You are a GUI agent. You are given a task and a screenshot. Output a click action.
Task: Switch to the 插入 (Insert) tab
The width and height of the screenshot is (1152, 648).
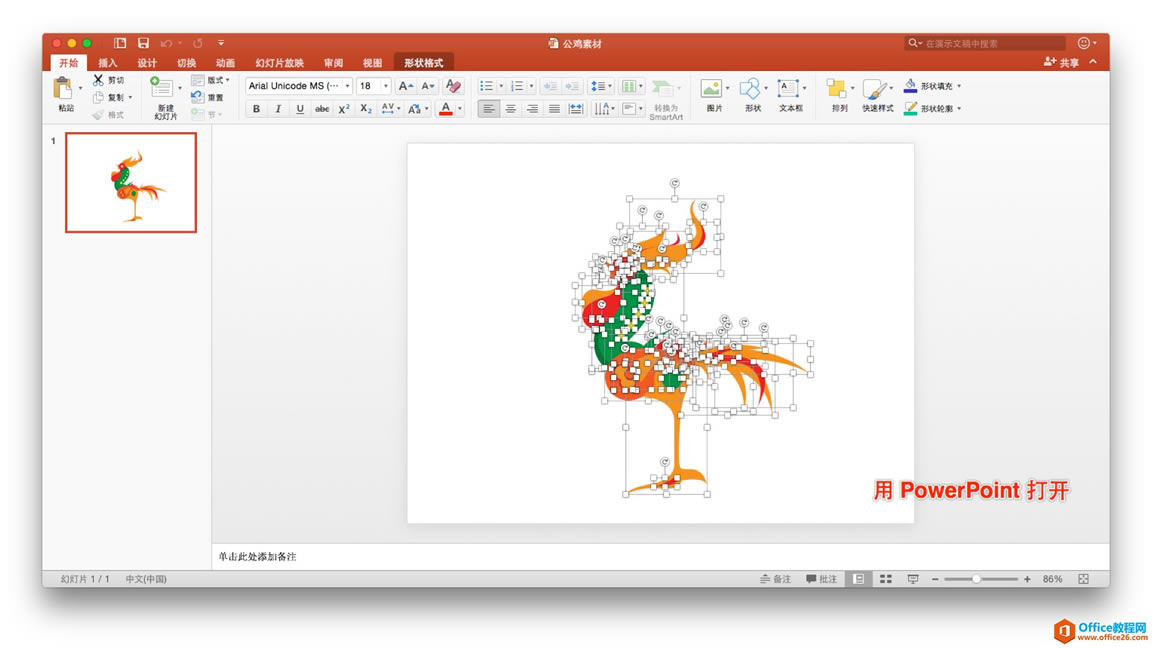click(107, 63)
